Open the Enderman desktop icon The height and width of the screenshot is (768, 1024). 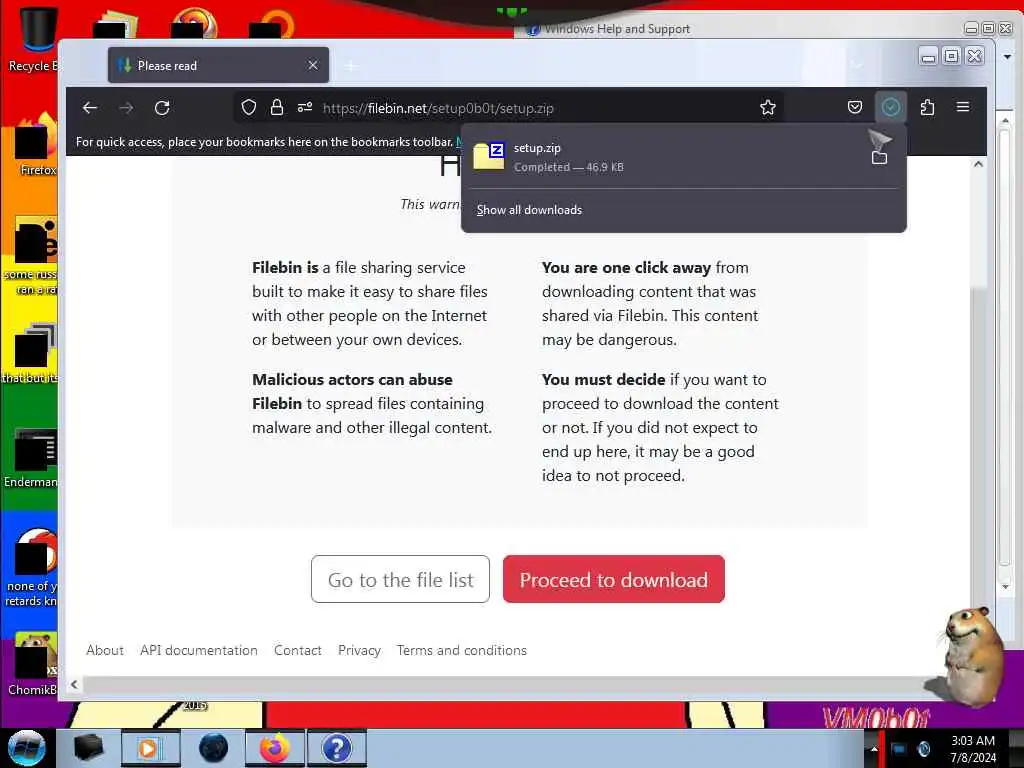[x=31, y=457]
